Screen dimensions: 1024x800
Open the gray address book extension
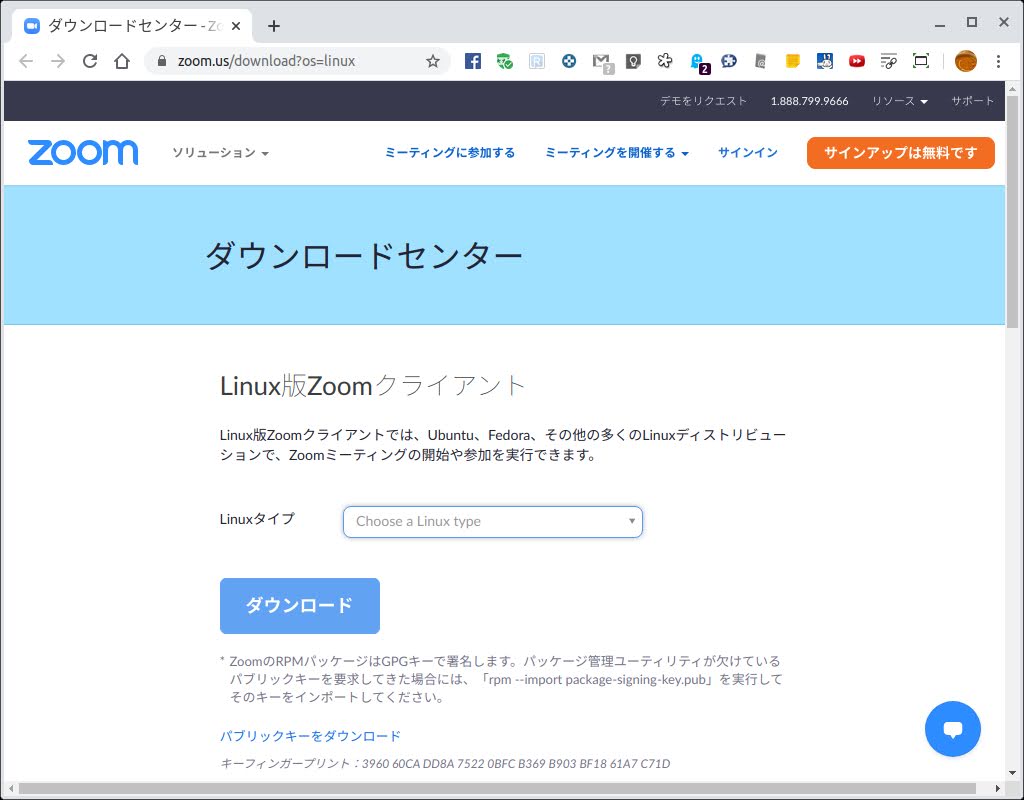(x=760, y=61)
